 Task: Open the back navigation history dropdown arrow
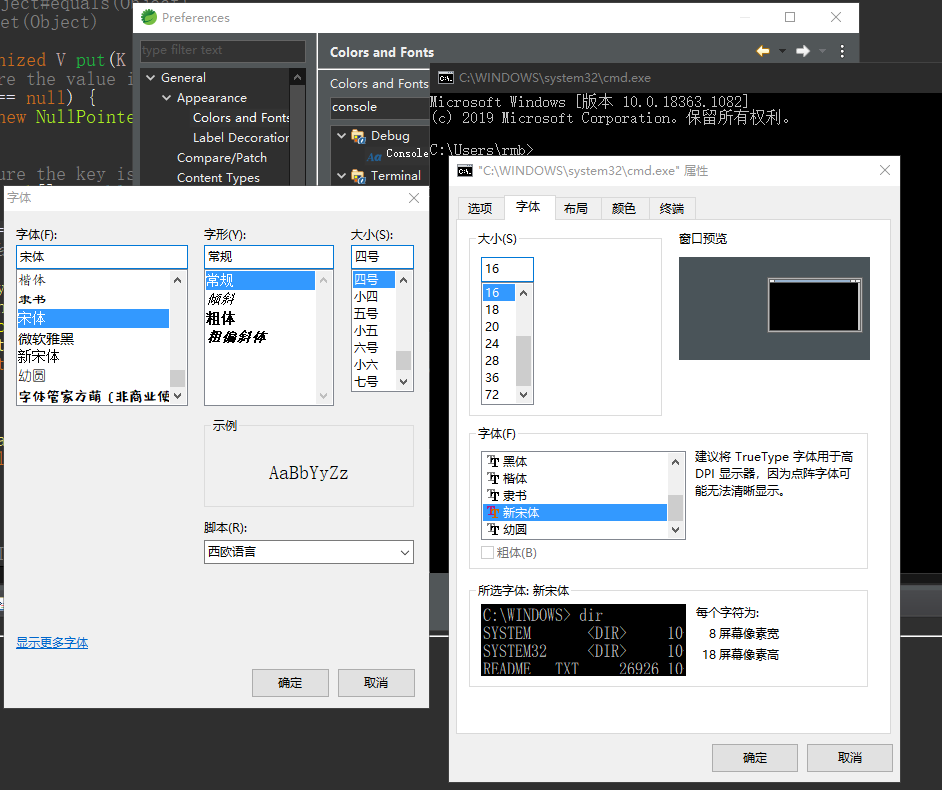click(782, 51)
